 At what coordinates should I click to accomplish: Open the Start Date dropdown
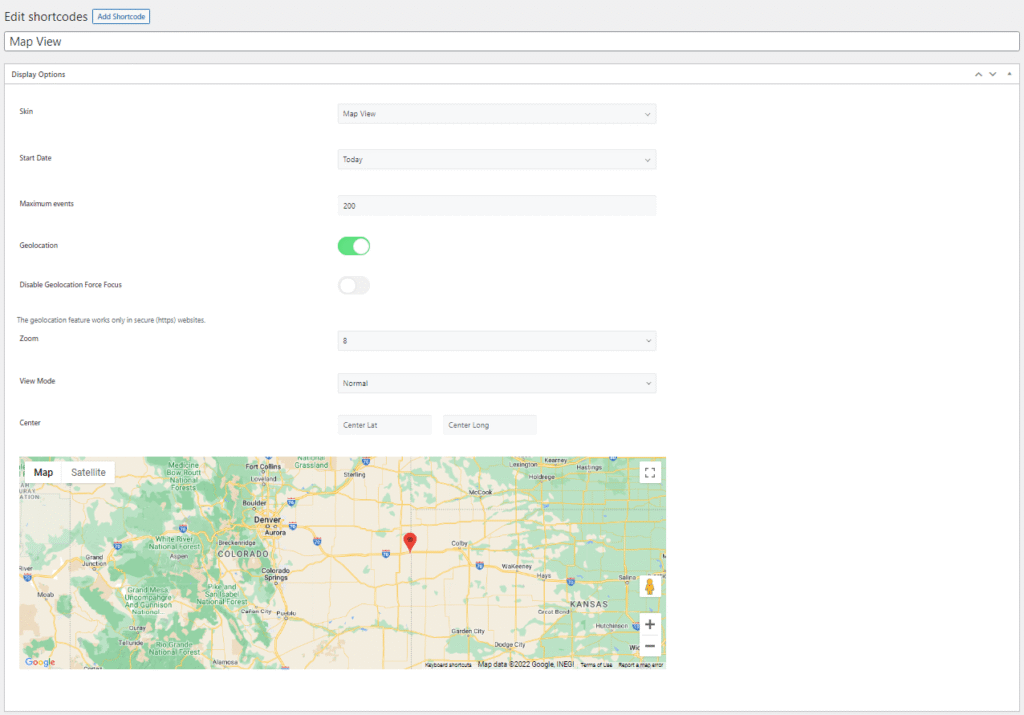tap(497, 159)
